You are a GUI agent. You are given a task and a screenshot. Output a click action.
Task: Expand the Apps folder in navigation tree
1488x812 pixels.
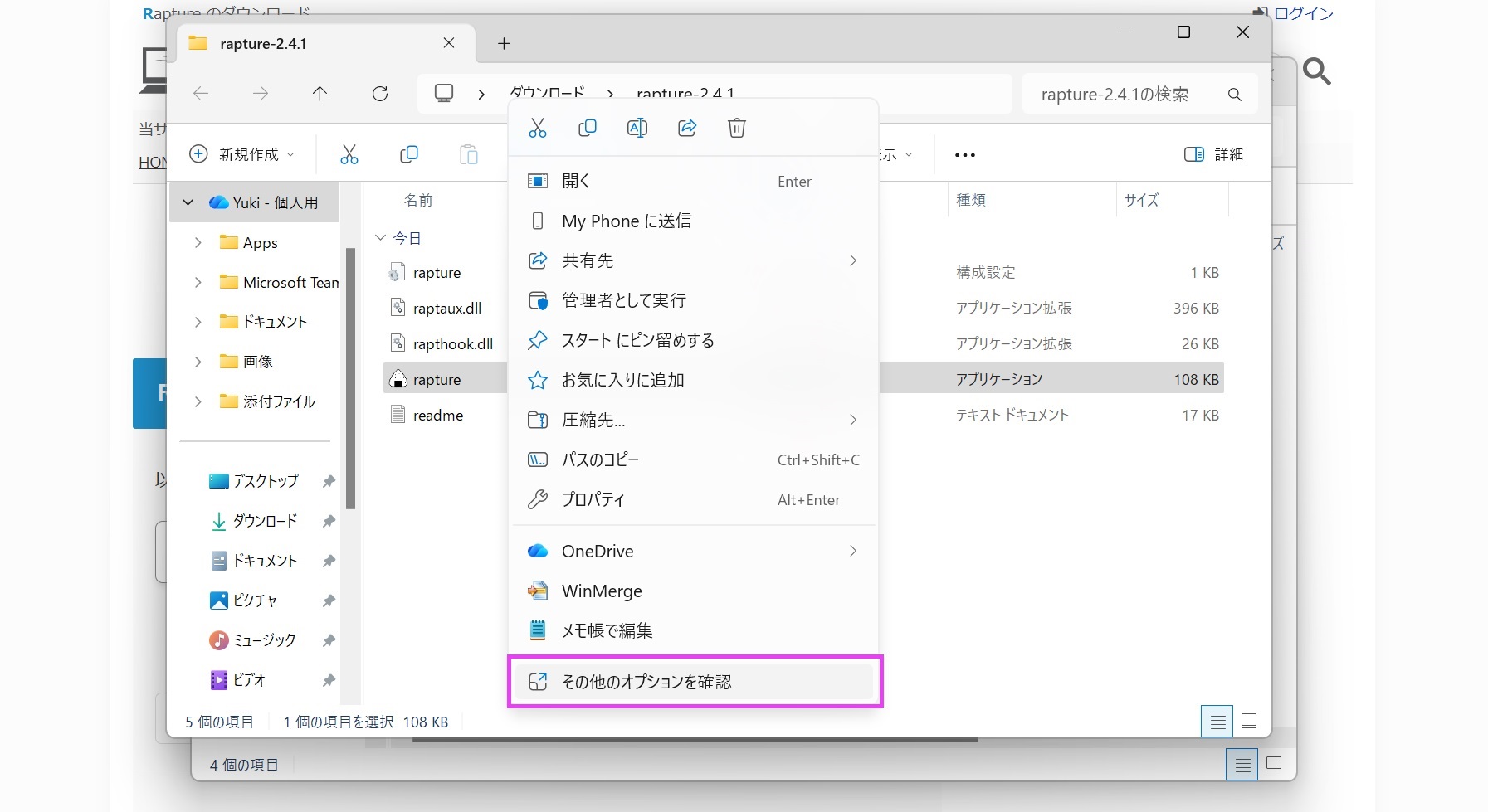(x=198, y=243)
